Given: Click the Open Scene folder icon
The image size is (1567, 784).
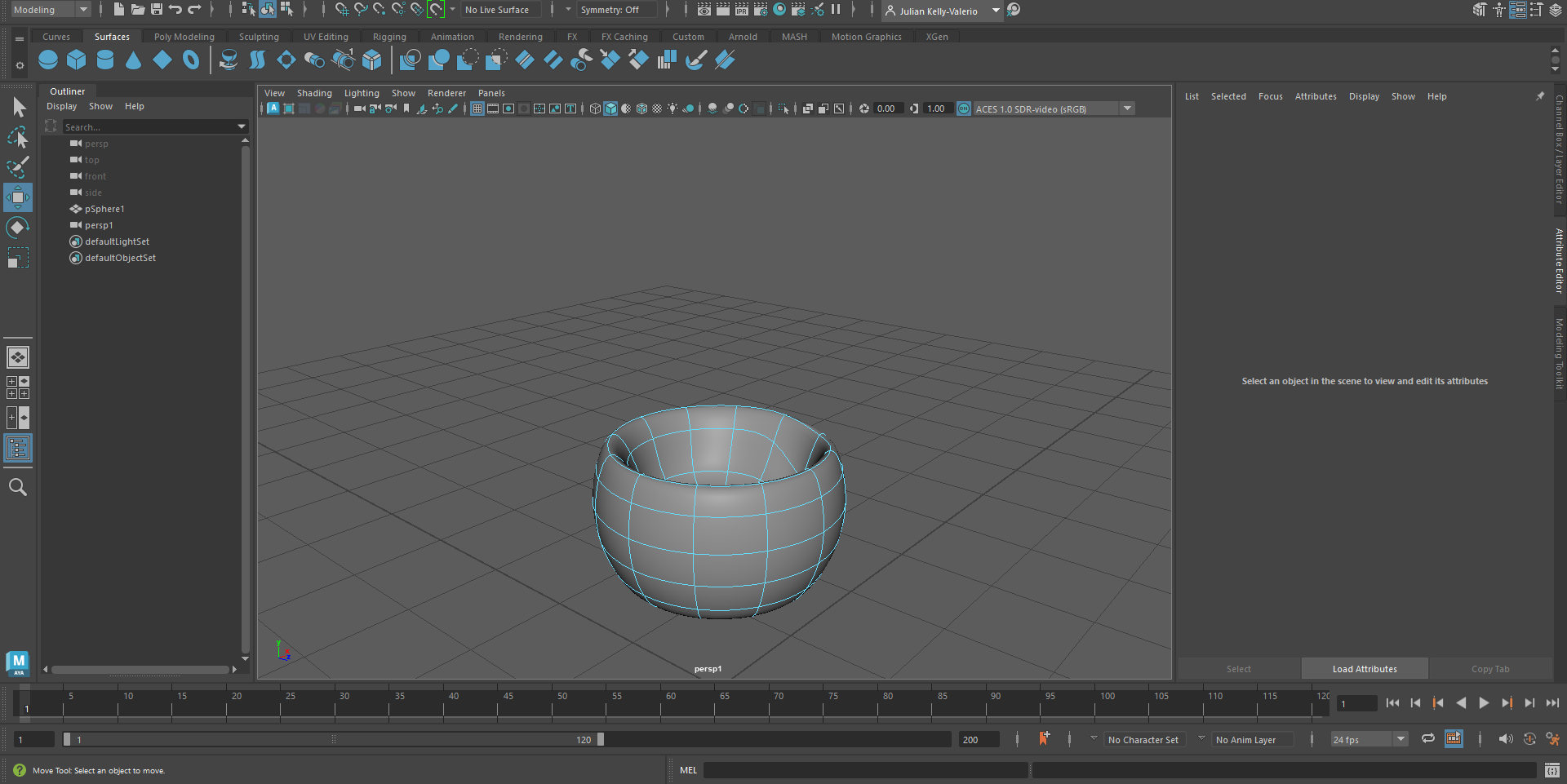Looking at the screenshot, I should coord(138,10).
